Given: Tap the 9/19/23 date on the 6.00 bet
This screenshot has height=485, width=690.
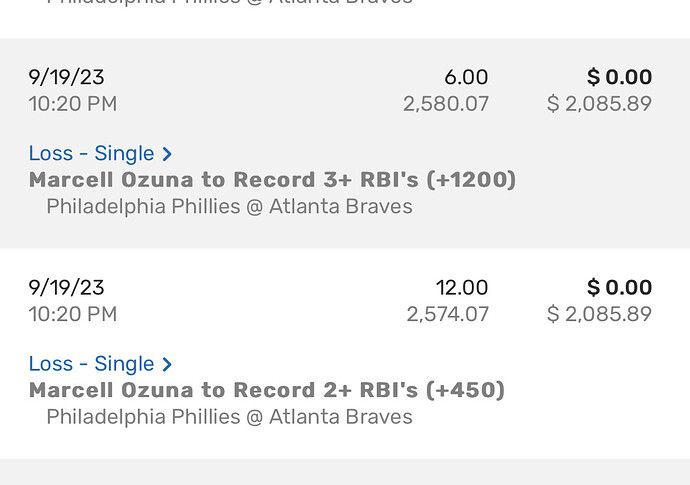Looking at the screenshot, I should click(x=66, y=77).
